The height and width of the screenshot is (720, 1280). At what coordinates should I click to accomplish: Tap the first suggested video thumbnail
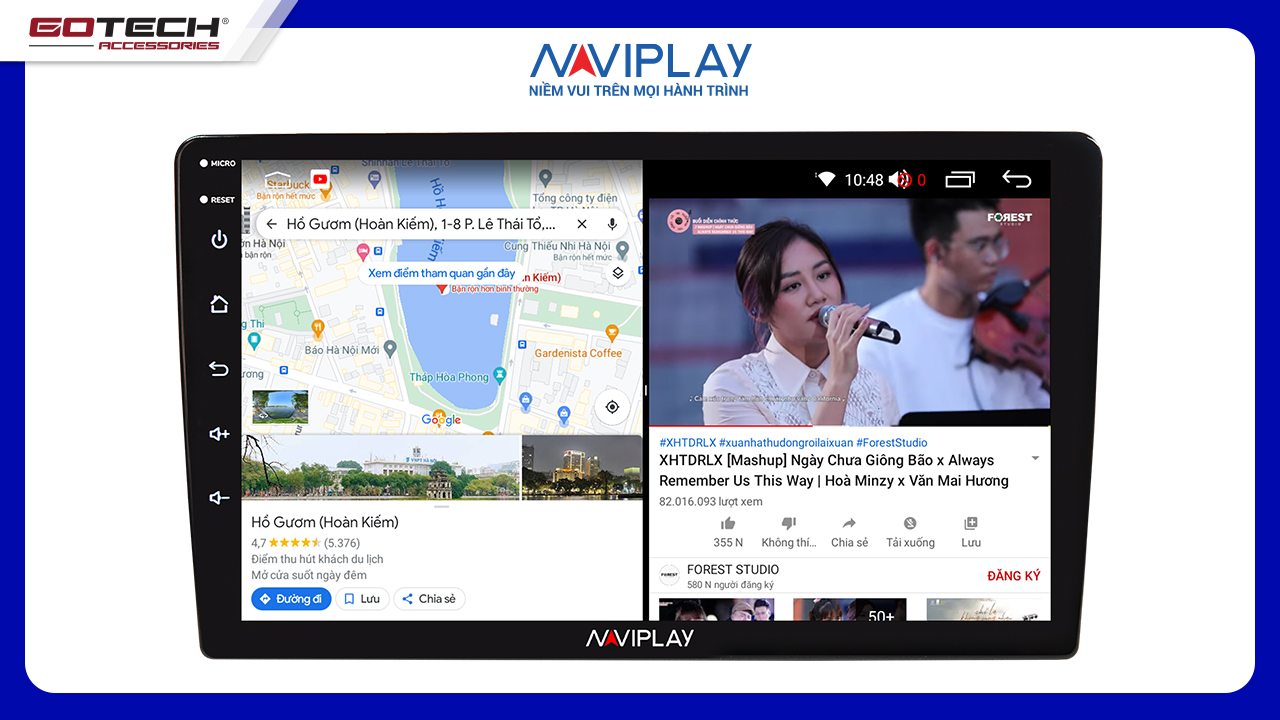(x=717, y=610)
